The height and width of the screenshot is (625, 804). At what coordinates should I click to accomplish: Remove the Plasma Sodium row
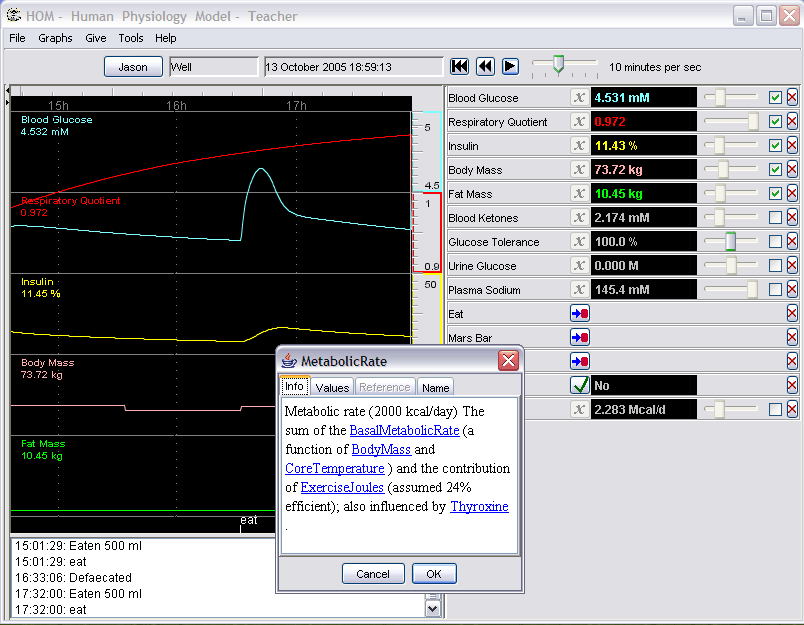point(792,290)
